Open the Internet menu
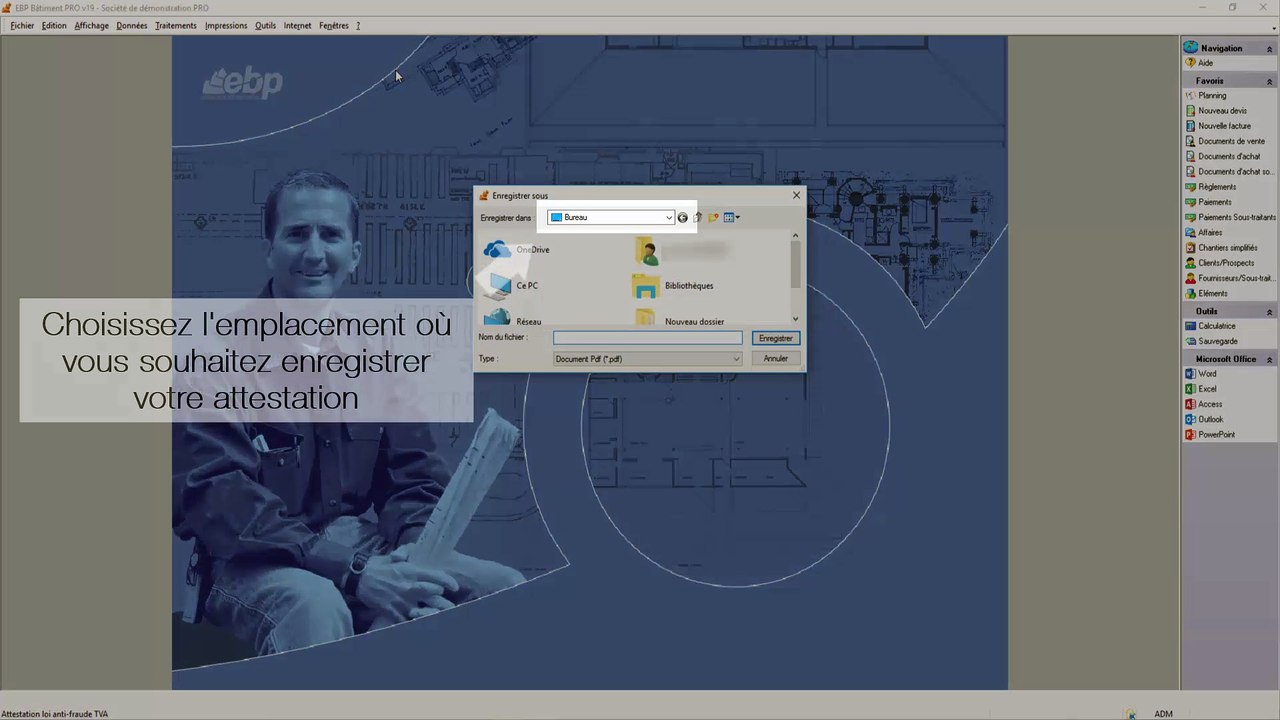1280x720 pixels. (x=297, y=26)
